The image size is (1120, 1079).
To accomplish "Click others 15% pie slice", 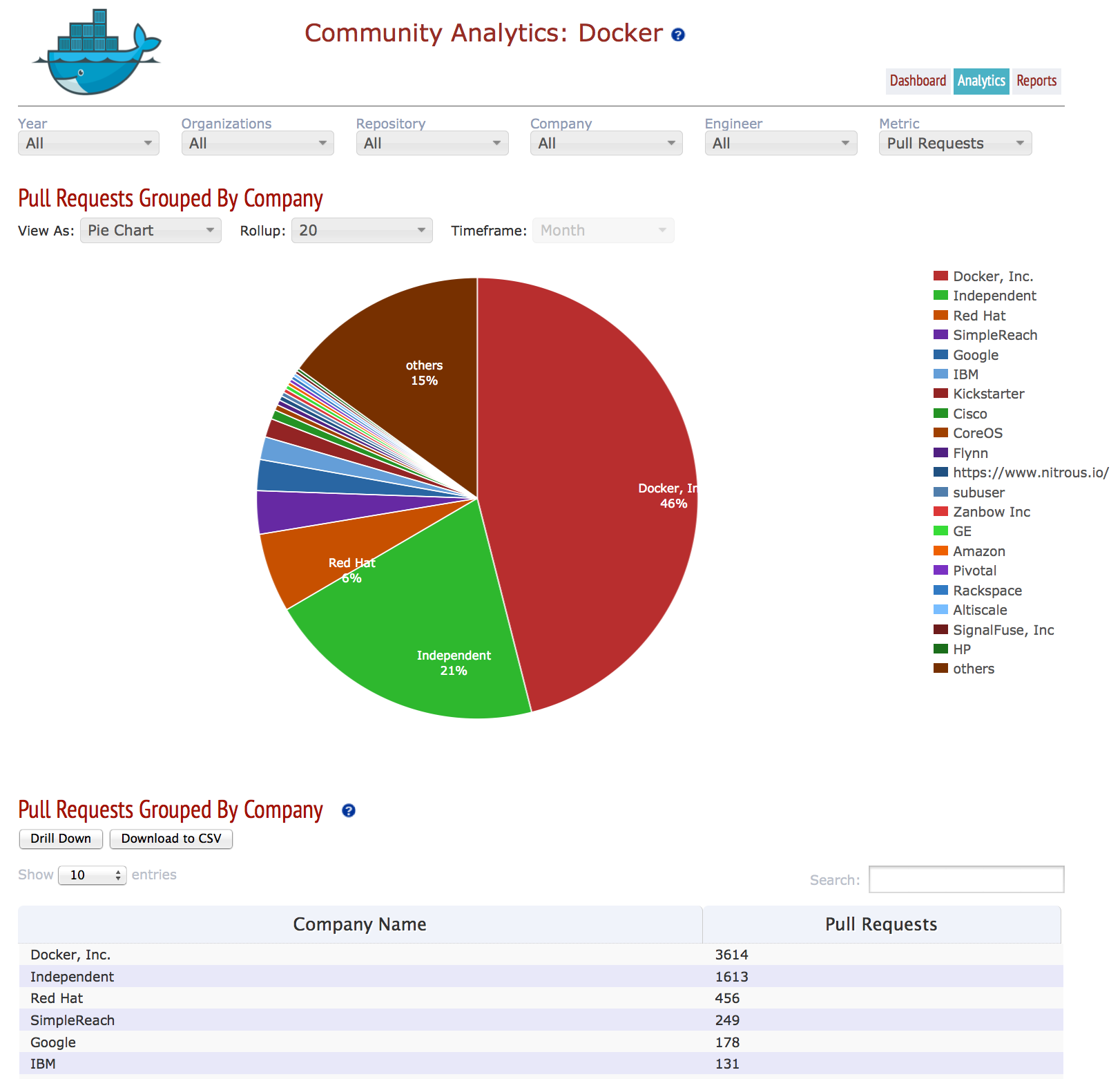I will coord(414,387).
